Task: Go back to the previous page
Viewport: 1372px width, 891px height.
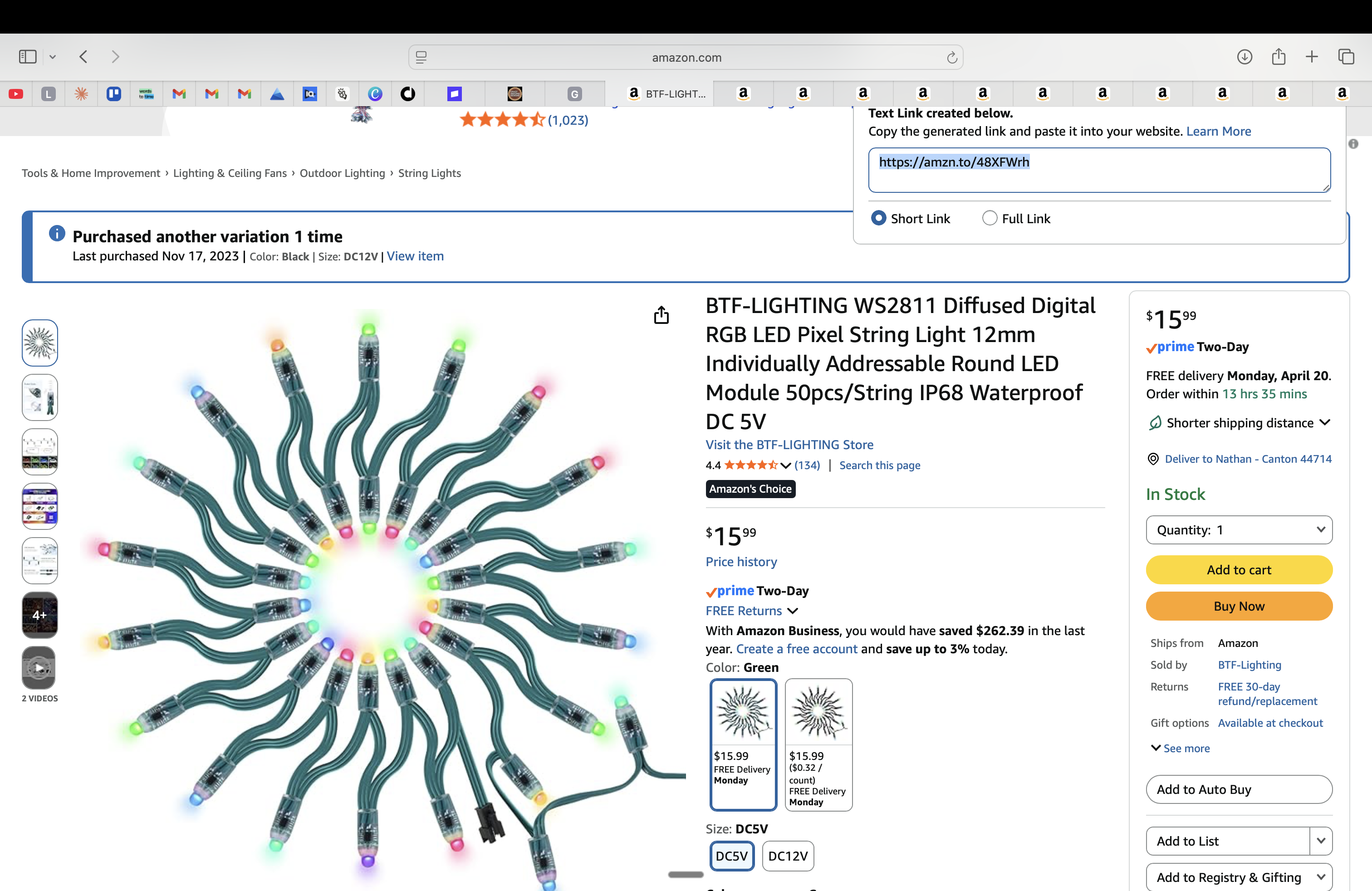Action: 83,56
